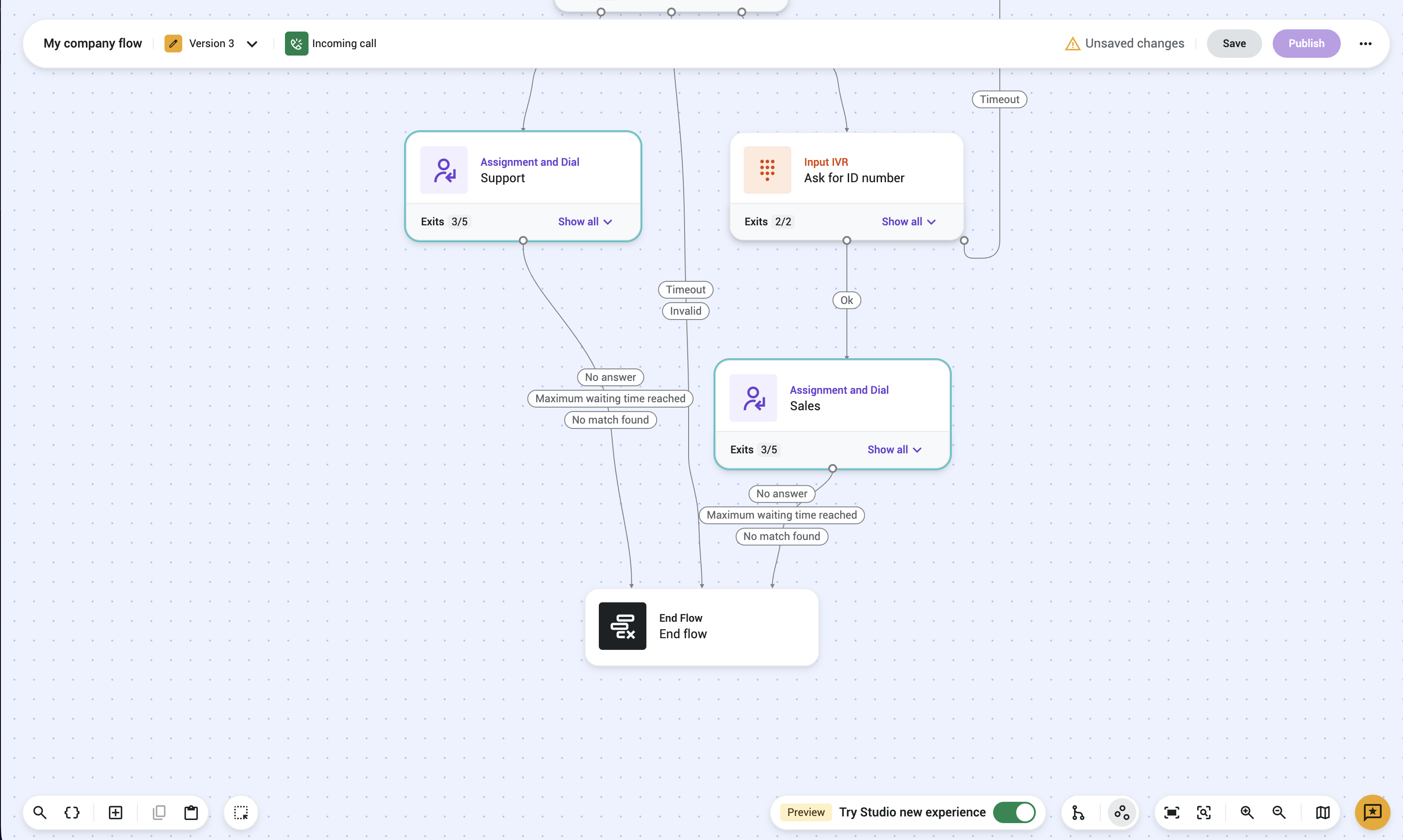Open the variables curly braces tool
Screen dimensions: 1403x840
(72, 813)
